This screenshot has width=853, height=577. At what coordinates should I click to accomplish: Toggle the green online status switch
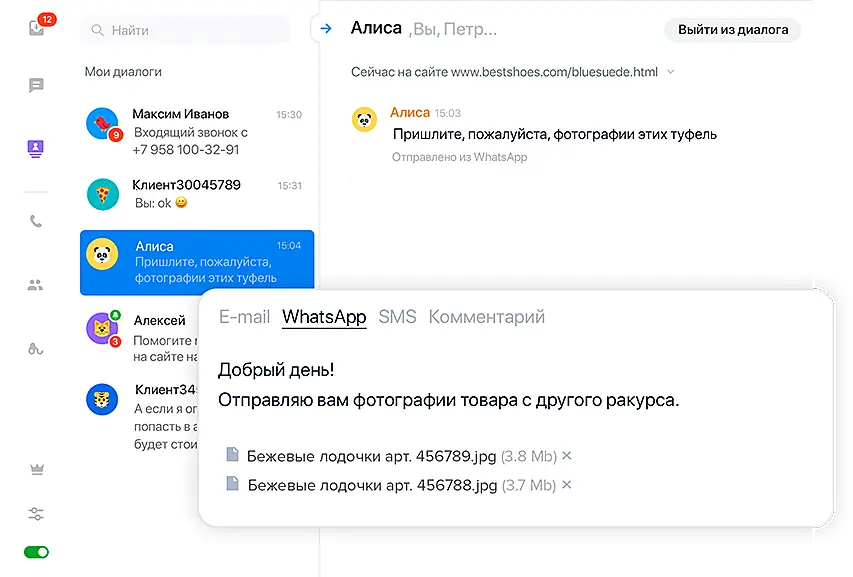pos(37,552)
